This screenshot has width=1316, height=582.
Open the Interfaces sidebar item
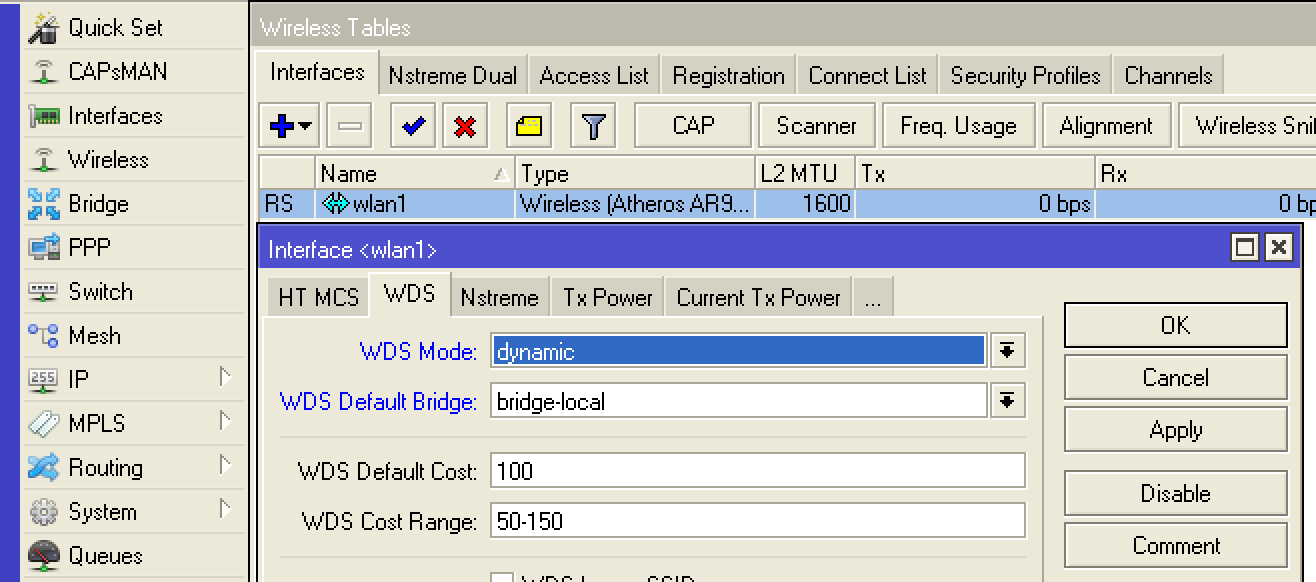click(133, 116)
